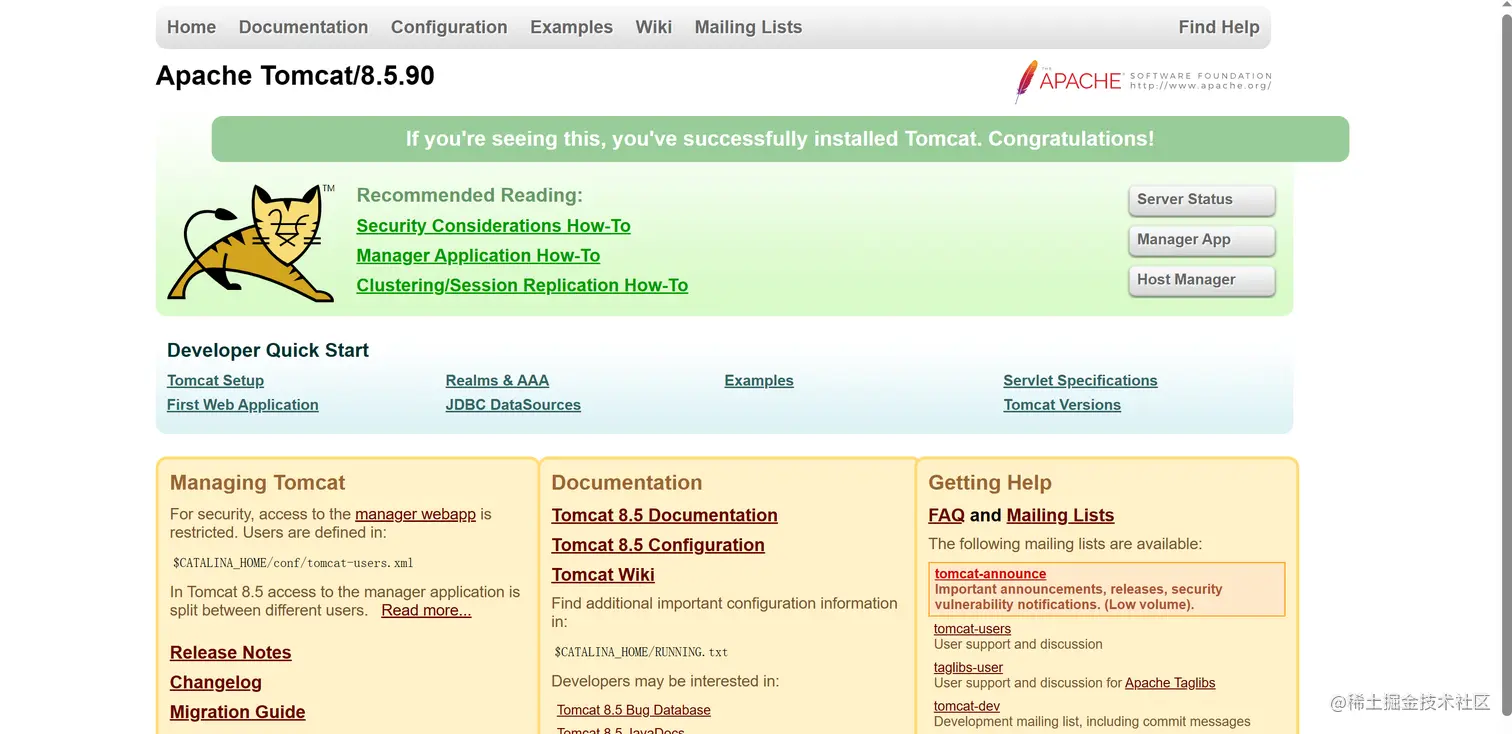The image size is (1512, 734).
Task: Open the Migration Guide link
Action: pos(237,712)
